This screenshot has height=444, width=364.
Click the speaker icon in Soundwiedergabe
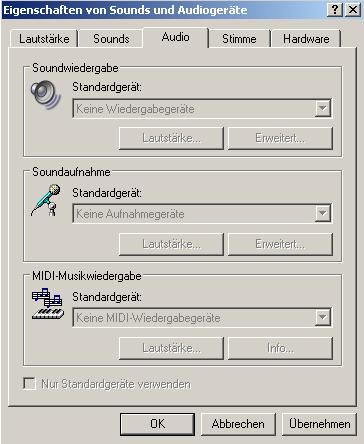click(46, 95)
